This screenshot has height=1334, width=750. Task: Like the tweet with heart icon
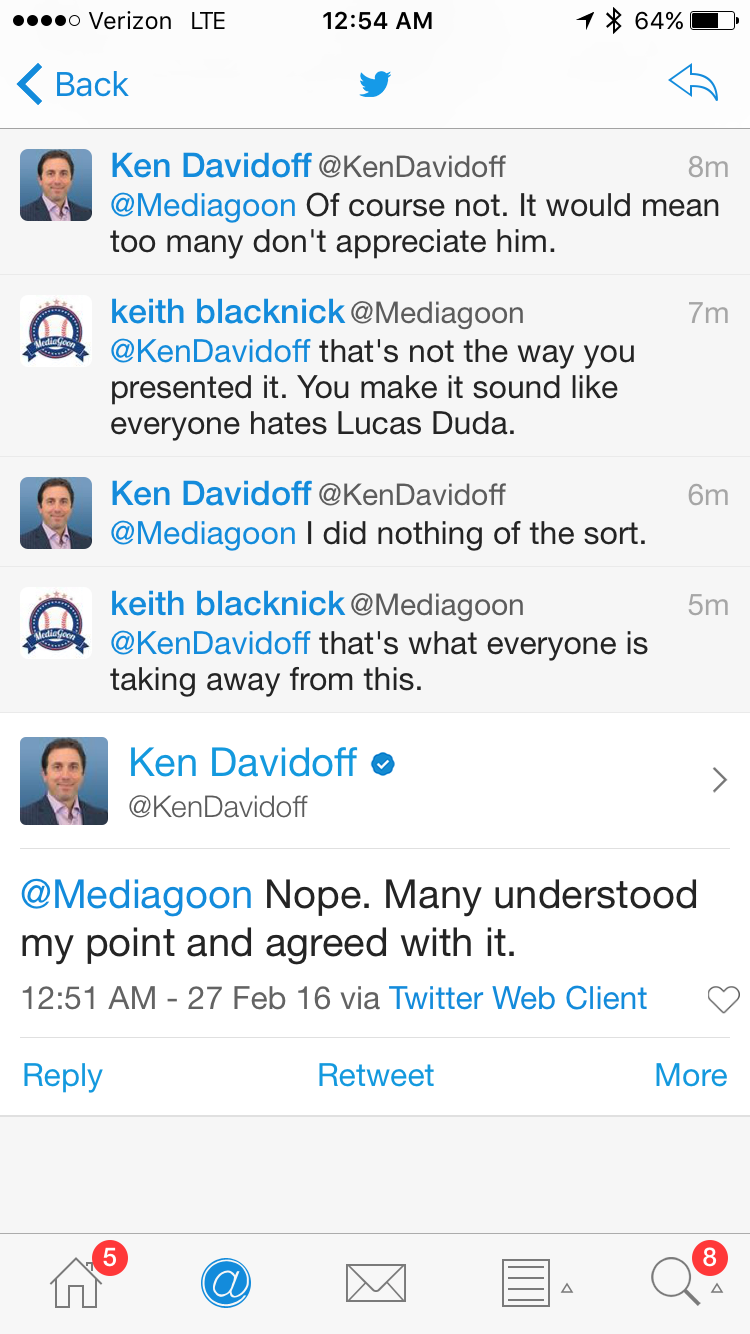point(722,999)
